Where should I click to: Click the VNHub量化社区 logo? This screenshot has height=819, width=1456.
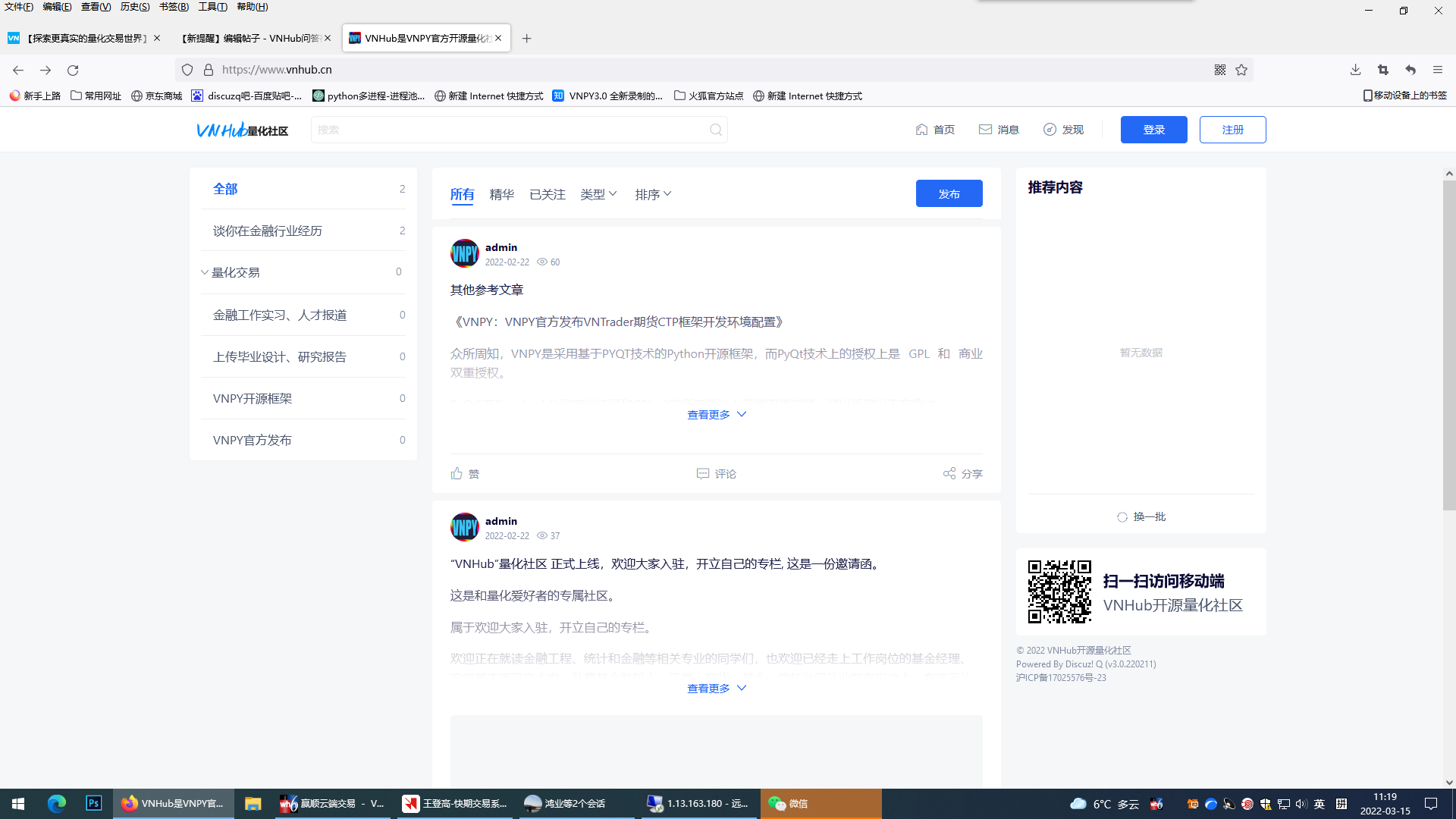click(x=242, y=130)
